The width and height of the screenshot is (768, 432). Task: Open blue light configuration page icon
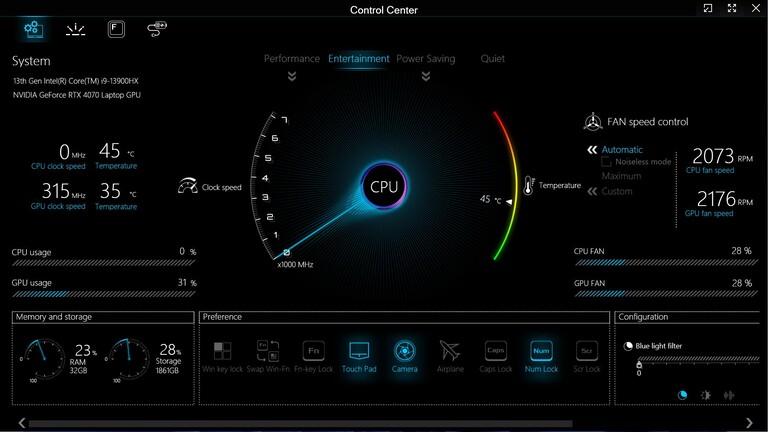[x=682, y=395]
